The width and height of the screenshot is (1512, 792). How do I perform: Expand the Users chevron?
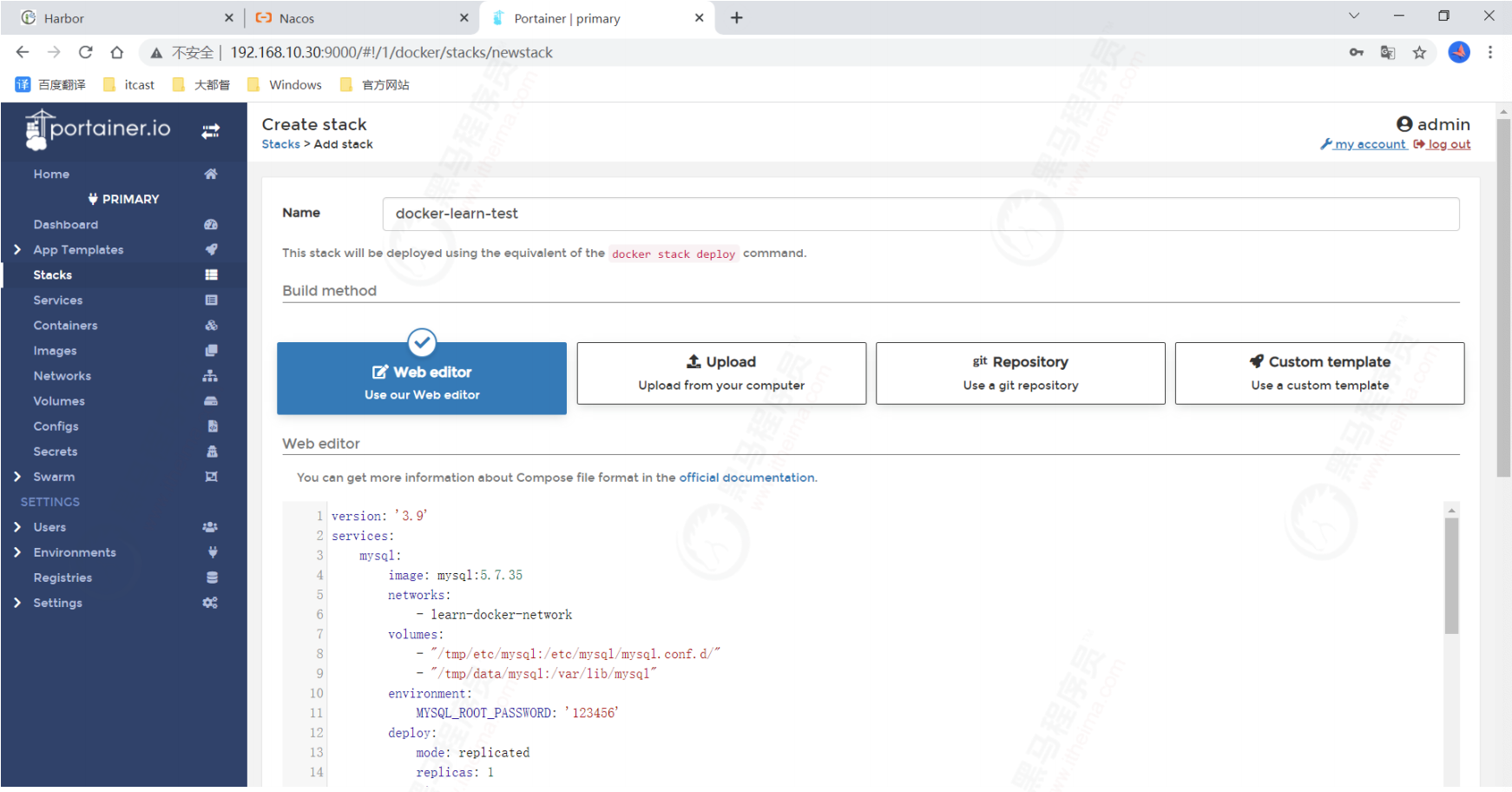(17, 526)
